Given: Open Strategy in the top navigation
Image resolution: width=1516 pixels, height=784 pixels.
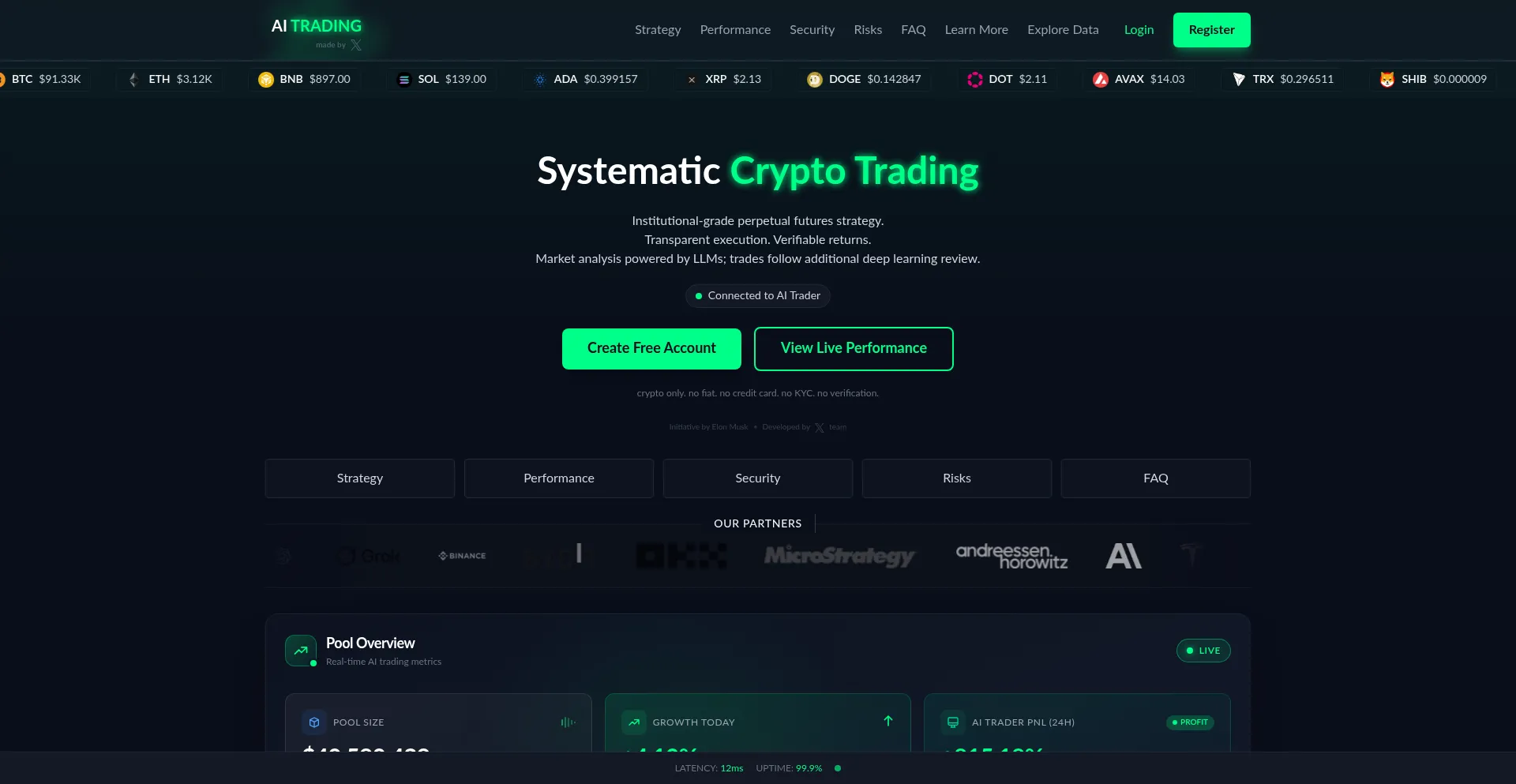Looking at the screenshot, I should pos(658,30).
